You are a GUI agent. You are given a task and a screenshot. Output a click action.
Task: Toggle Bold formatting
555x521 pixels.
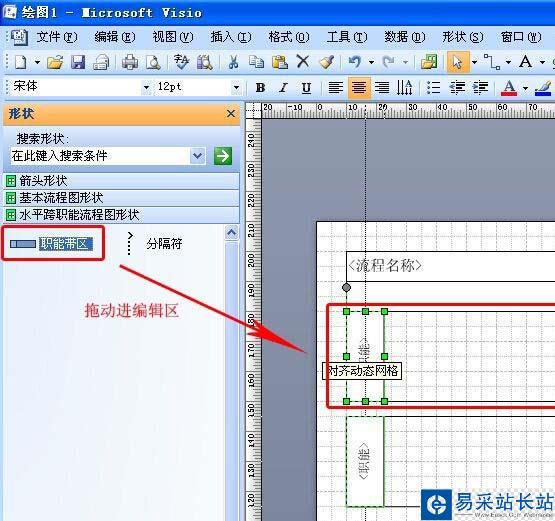point(261,87)
